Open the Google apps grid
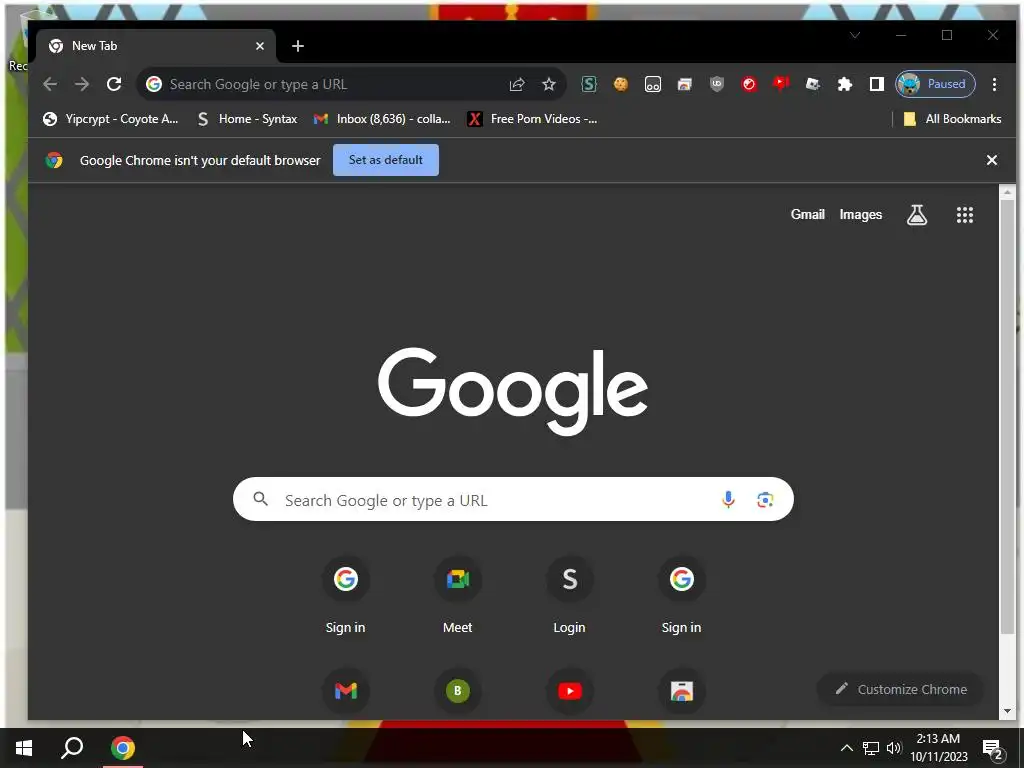The image size is (1024, 768). (965, 215)
